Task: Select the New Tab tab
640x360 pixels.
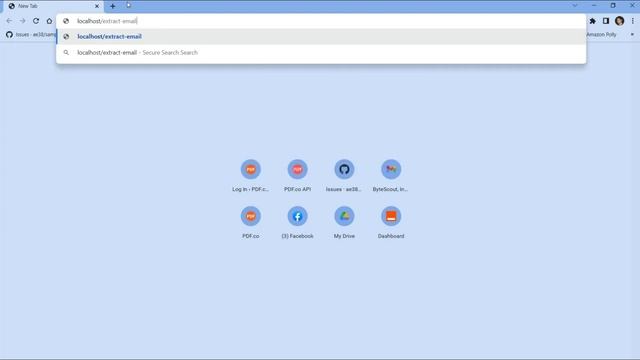Action: coord(53,6)
